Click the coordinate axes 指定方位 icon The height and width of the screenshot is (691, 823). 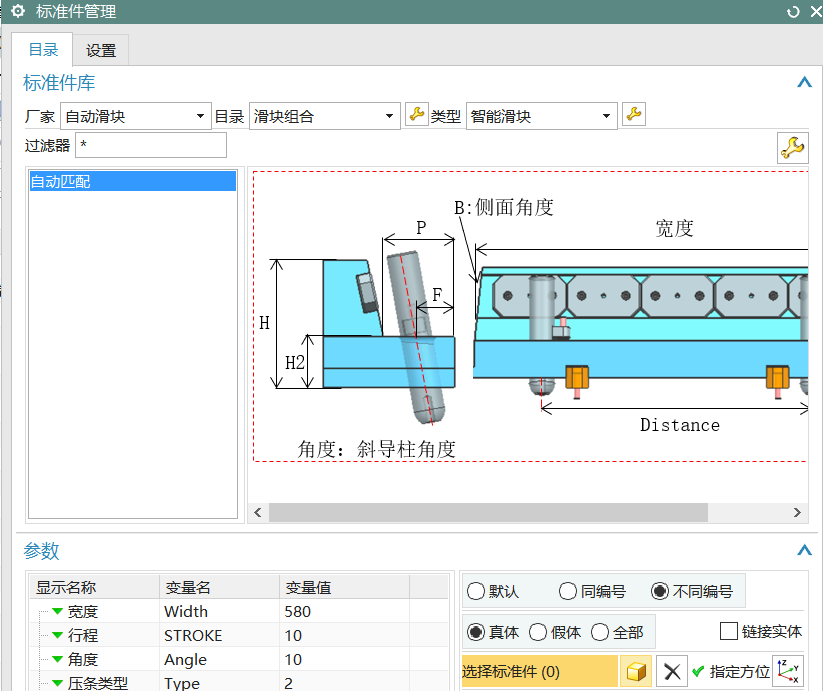[788, 671]
